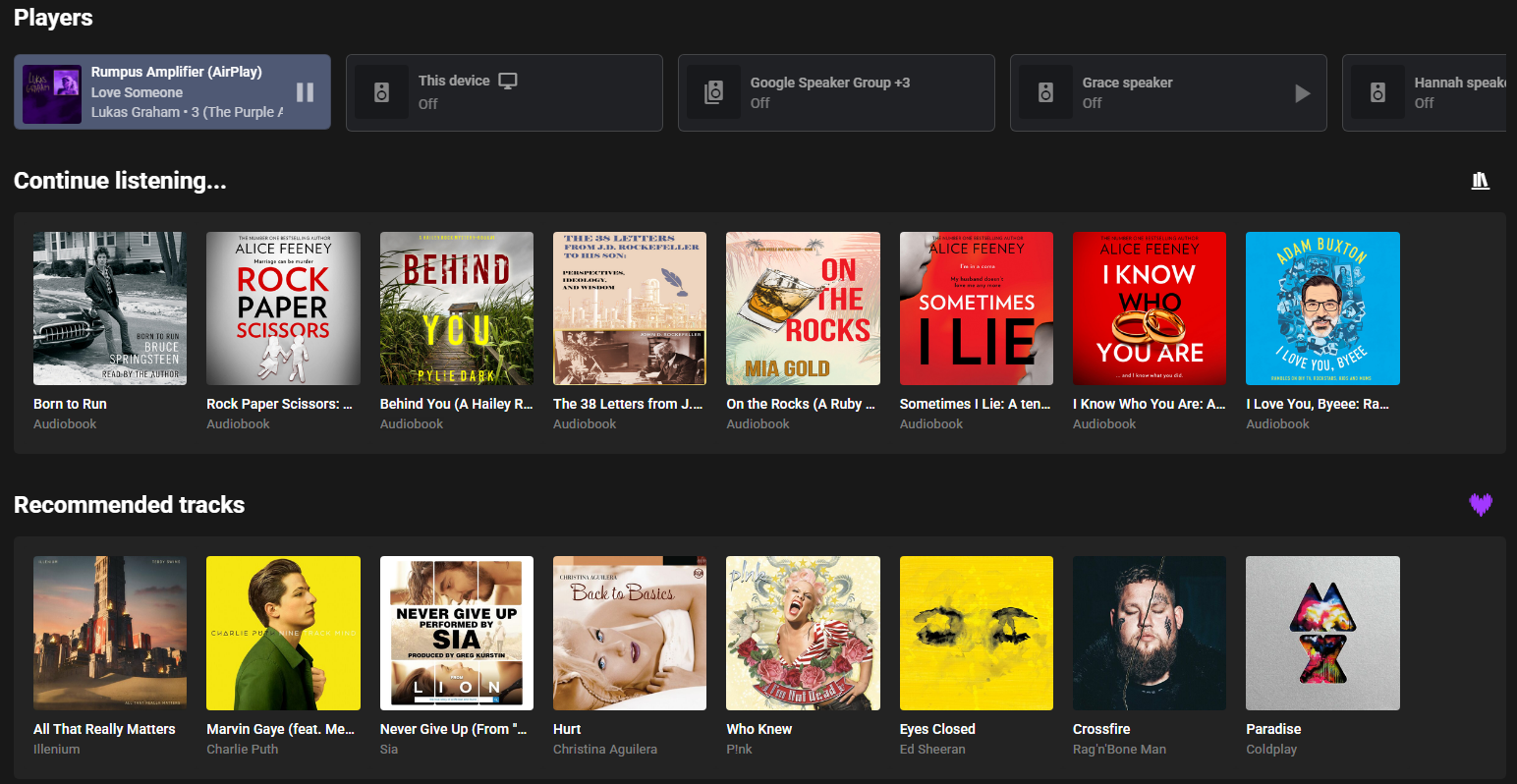Click the Charlie Puth artist link
The width and height of the screenshot is (1517, 784).
point(242,749)
